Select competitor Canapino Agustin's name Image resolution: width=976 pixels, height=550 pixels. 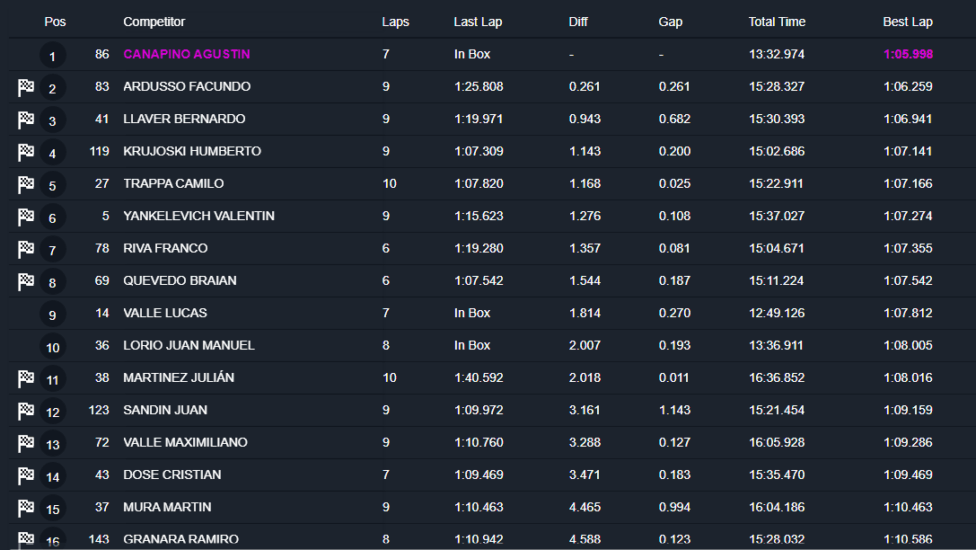pyautogui.click(x=186, y=54)
